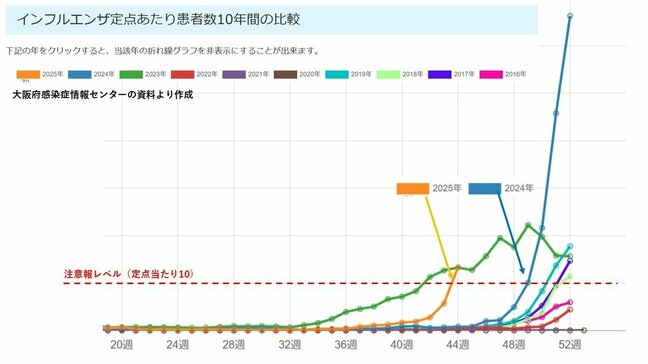Viewport: 648px width, 364px height.
Task: Click the 2024年 blue line's highest data point
Action: pos(570,16)
